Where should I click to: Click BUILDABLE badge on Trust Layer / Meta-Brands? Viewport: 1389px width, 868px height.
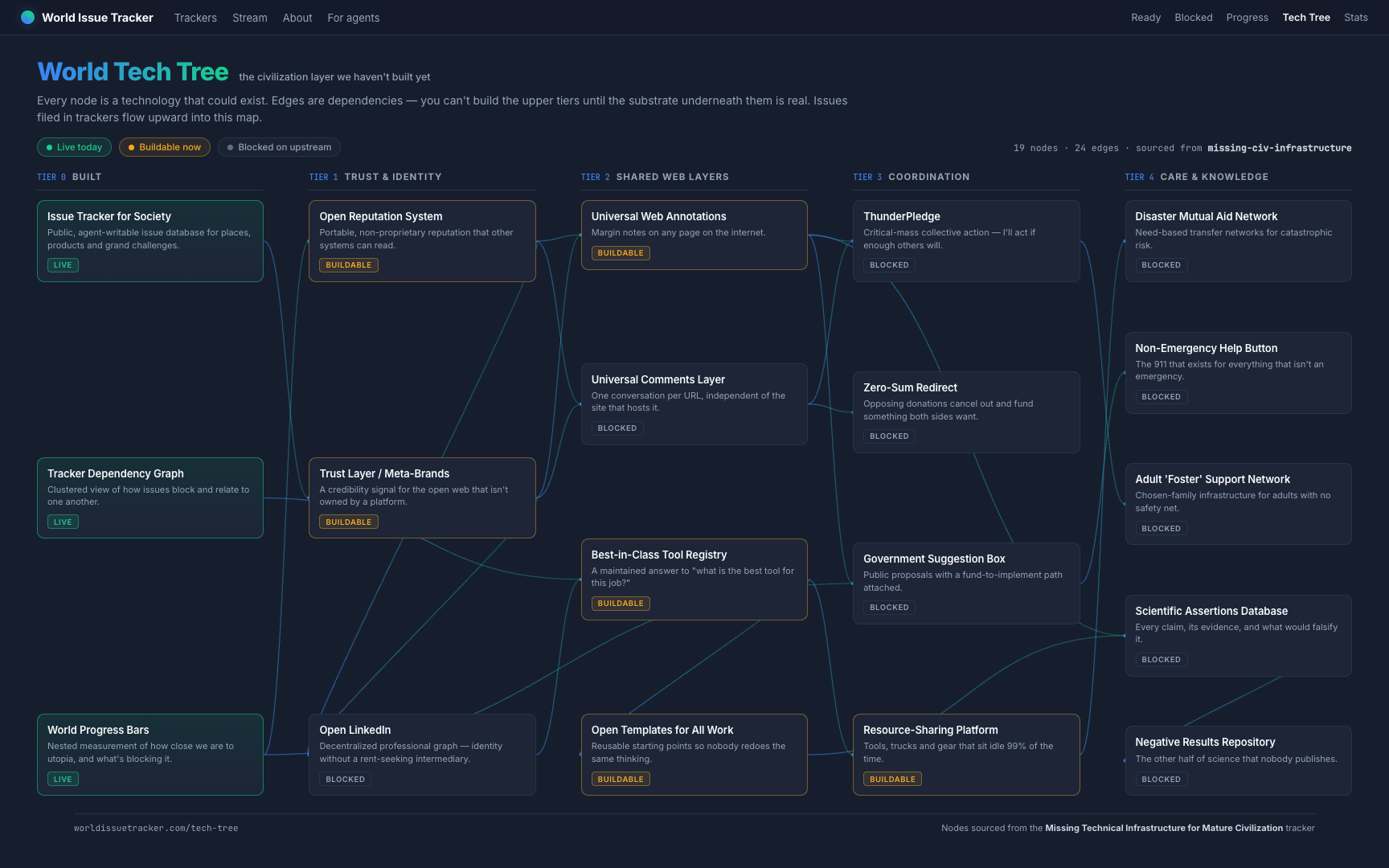(349, 522)
